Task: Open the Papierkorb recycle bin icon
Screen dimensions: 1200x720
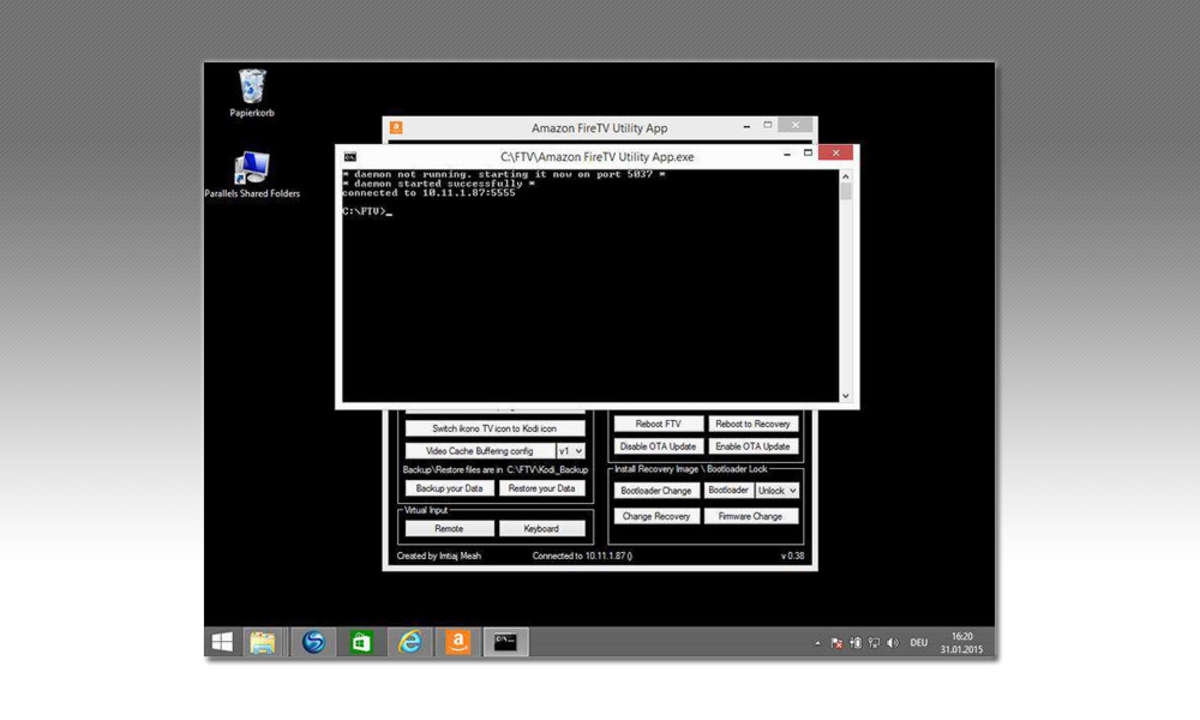Action: 252,93
